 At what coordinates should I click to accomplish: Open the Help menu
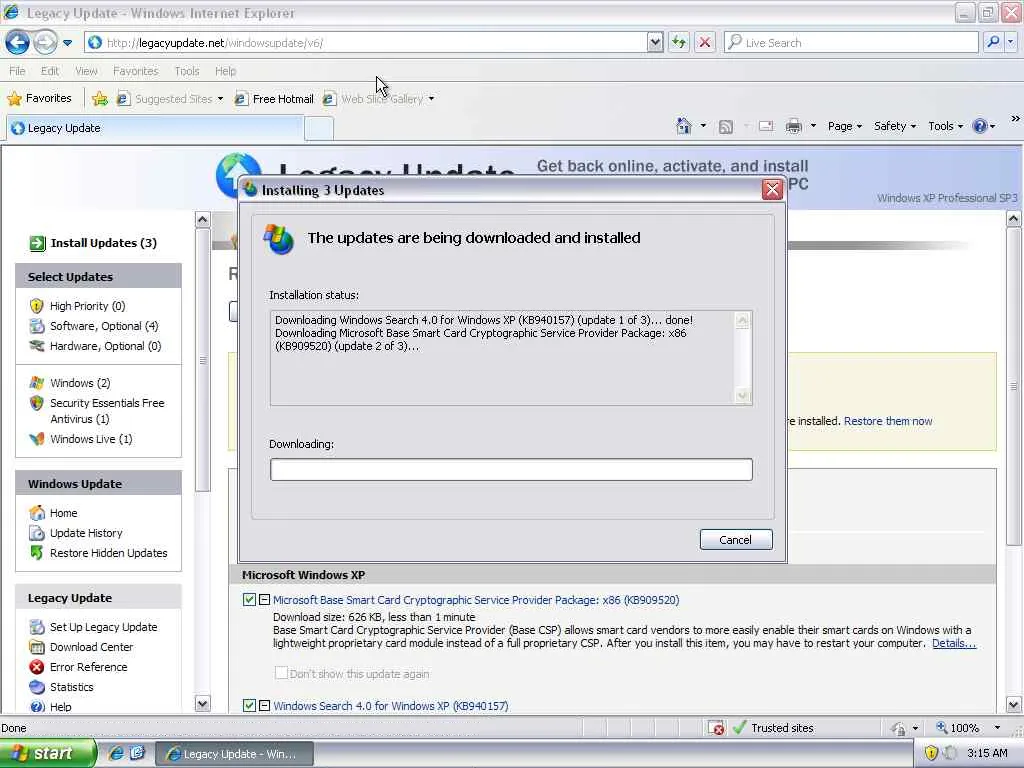tap(225, 71)
